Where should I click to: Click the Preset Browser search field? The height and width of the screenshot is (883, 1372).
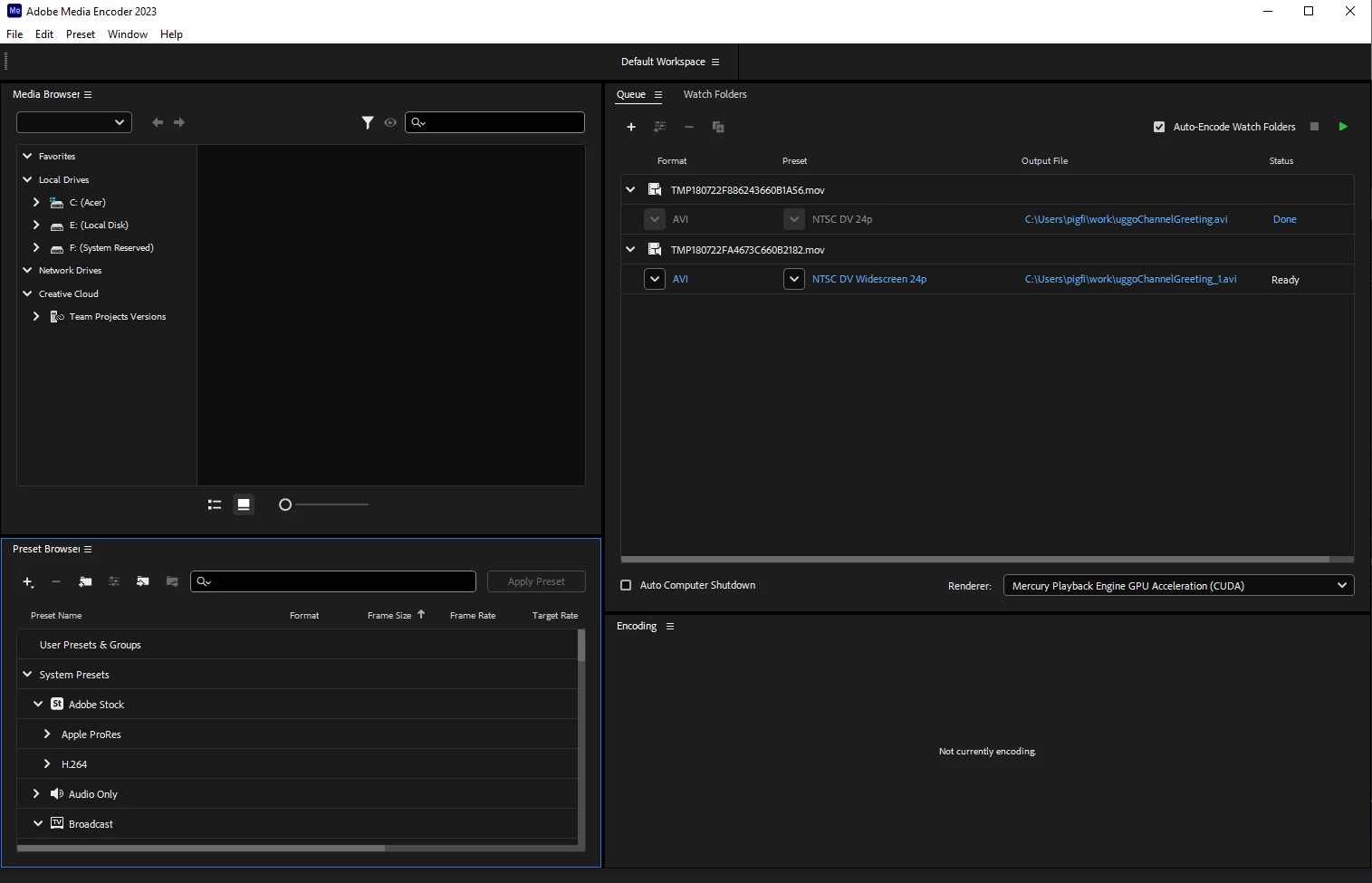tap(333, 581)
